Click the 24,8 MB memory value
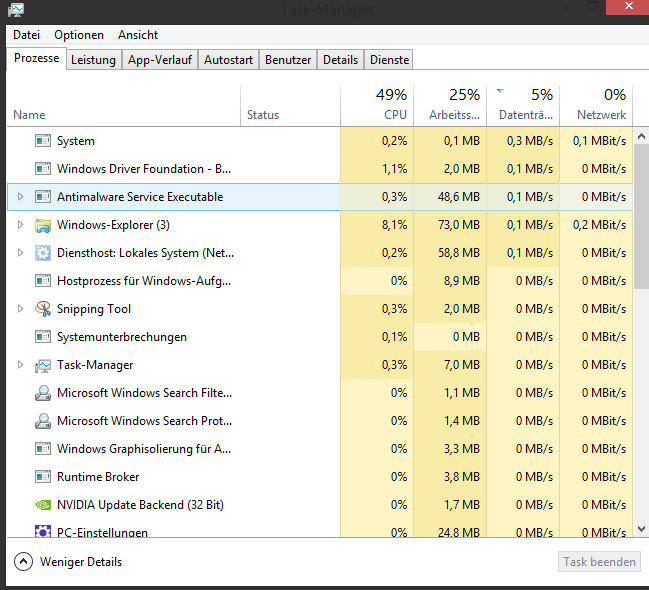This screenshot has height=590, width=649. pos(459,532)
